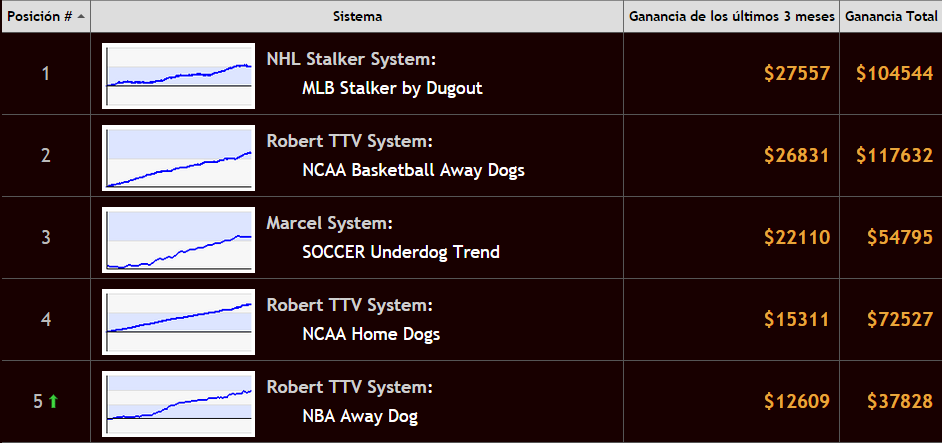Open the NBA Away Dog chart thumbnail

[x=178, y=404]
